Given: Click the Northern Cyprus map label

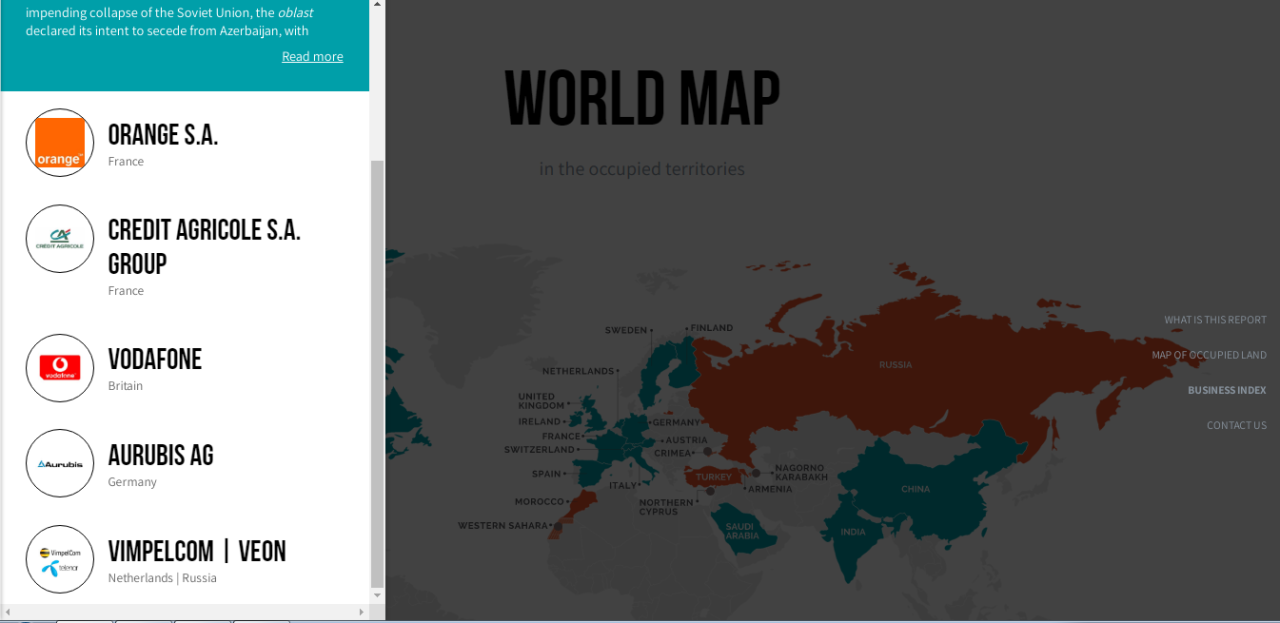Looking at the screenshot, I should (666, 507).
